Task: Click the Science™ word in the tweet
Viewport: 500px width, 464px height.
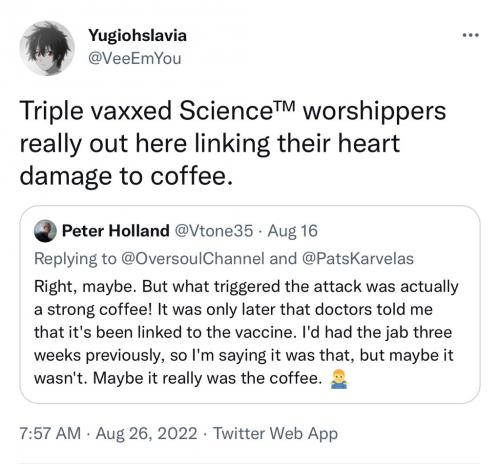Action: [x=237, y=110]
